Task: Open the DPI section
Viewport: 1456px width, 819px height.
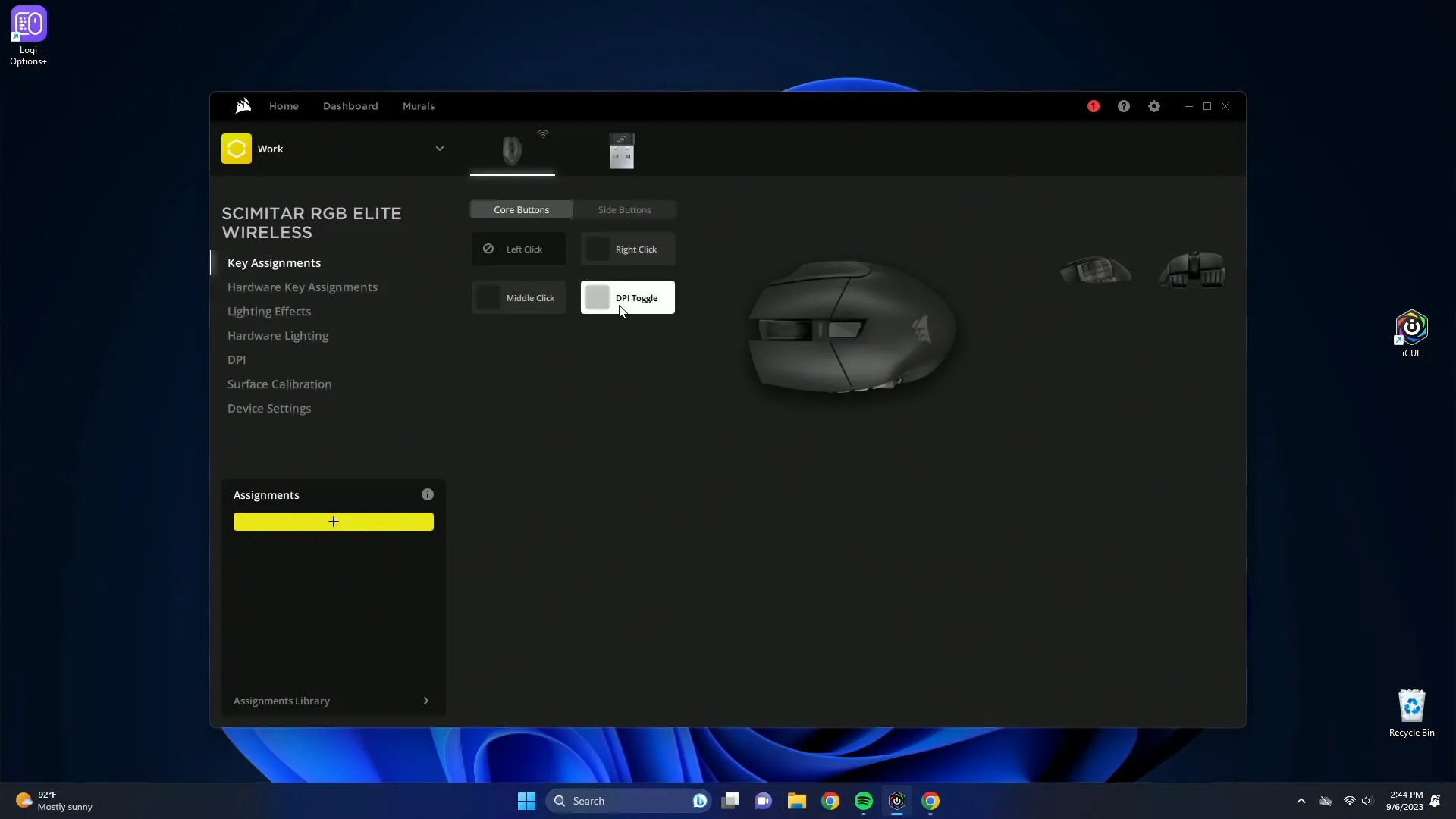Action: tap(237, 359)
